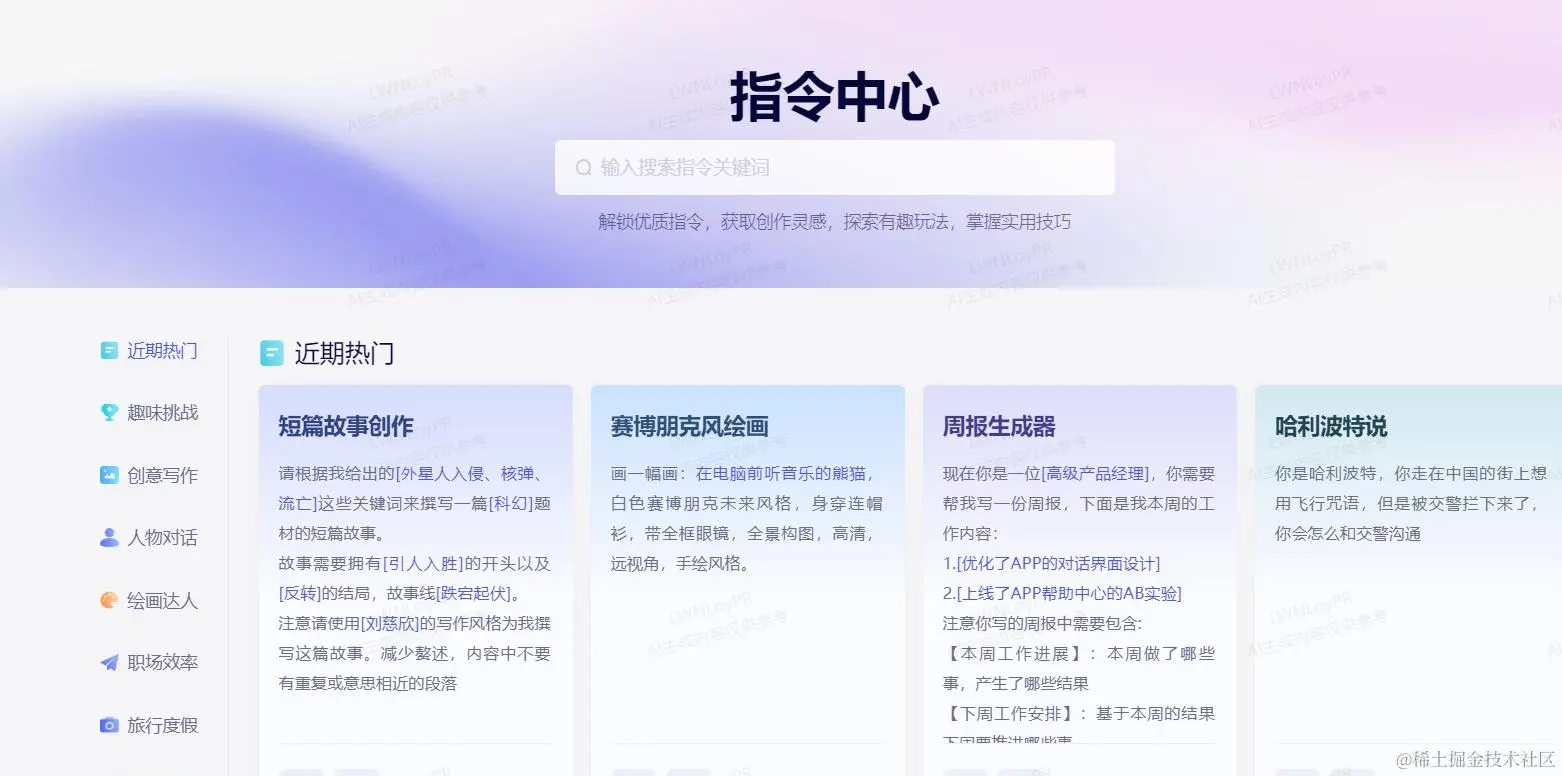The height and width of the screenshot is (776, 1562).
Task: Click the 人物对话 person icon
Action: point(109,537)
